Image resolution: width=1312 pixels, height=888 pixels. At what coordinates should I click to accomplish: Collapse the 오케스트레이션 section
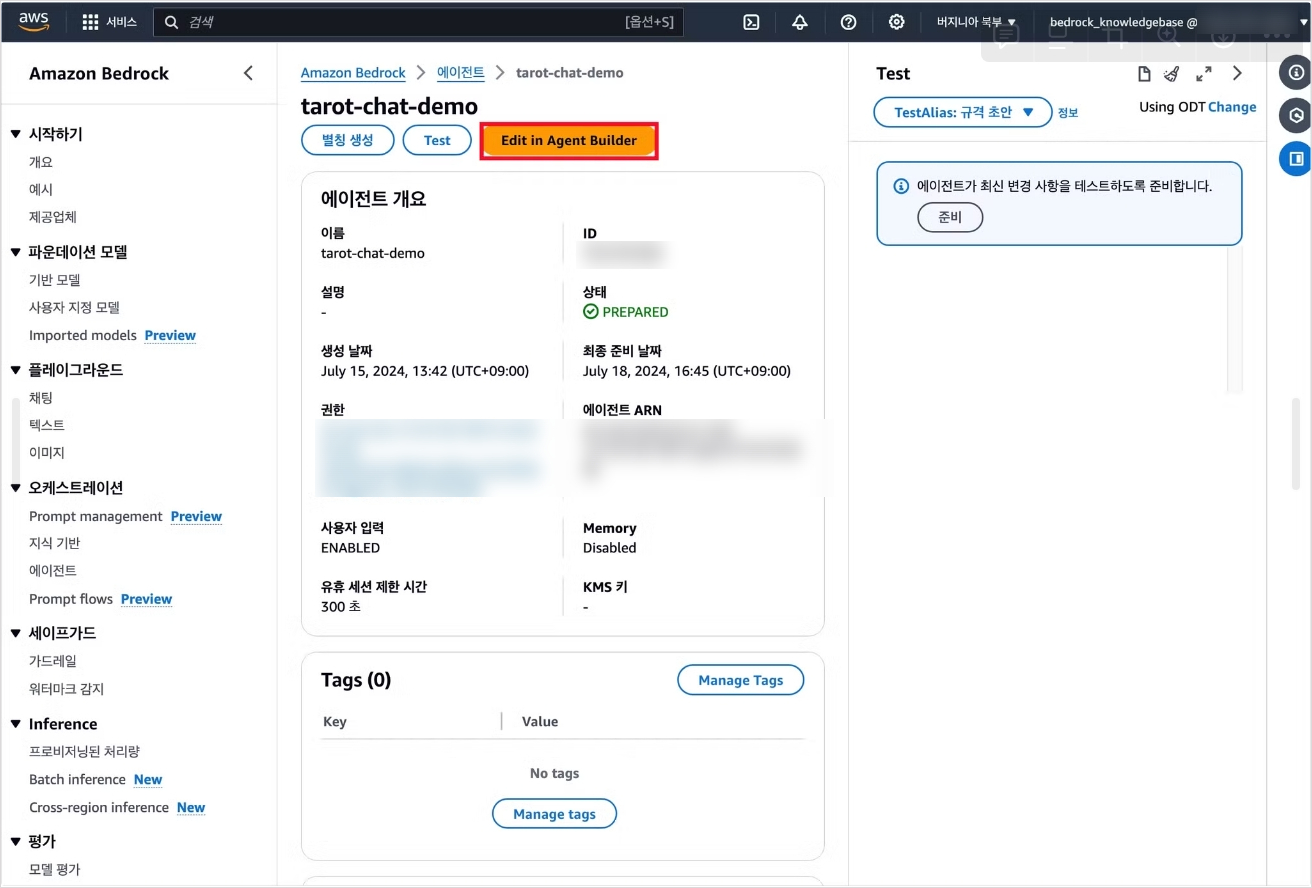pos(15,488)
